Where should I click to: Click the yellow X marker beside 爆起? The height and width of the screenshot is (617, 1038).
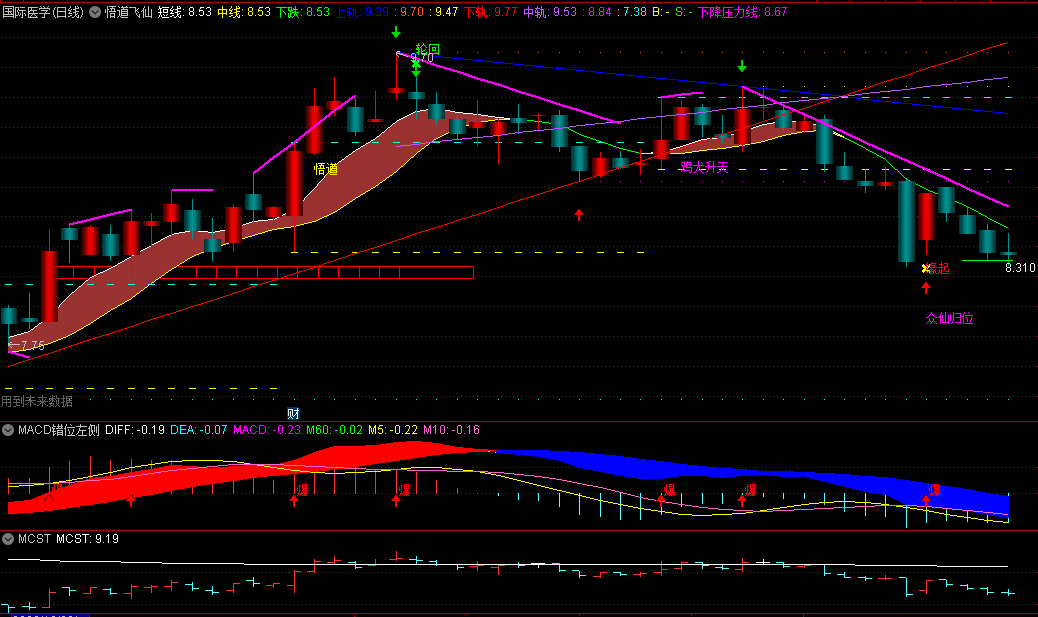point(925,268)
